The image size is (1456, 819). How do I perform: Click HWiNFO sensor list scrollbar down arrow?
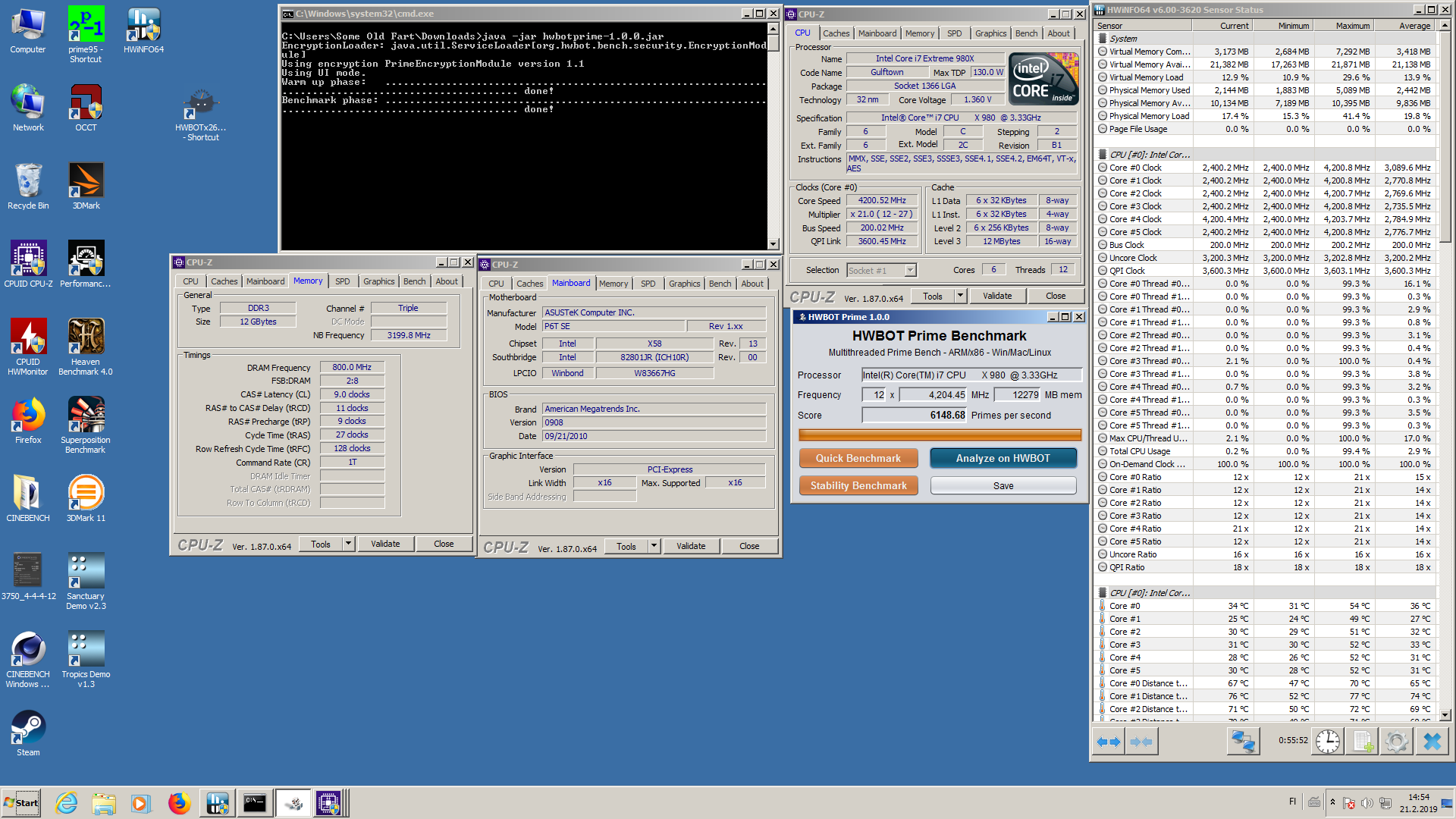1445,714
